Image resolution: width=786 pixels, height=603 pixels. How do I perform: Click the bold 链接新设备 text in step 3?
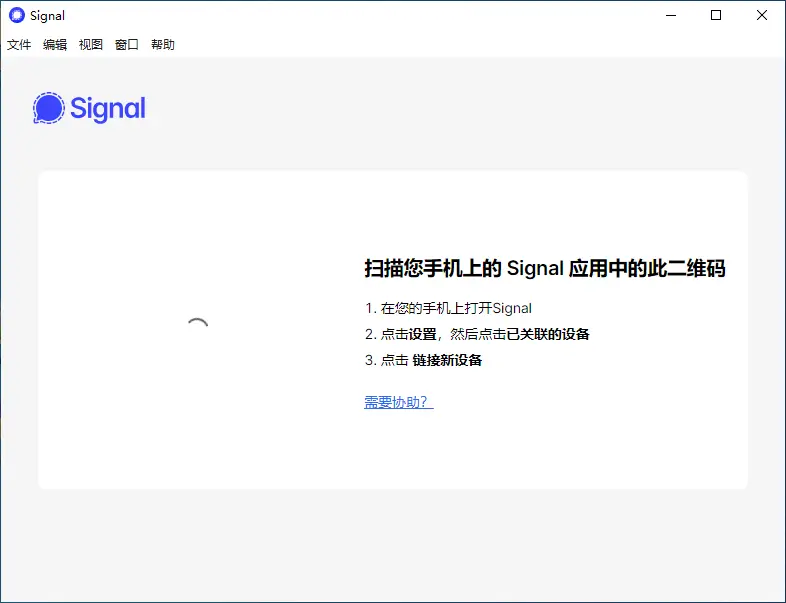[447, 360]
